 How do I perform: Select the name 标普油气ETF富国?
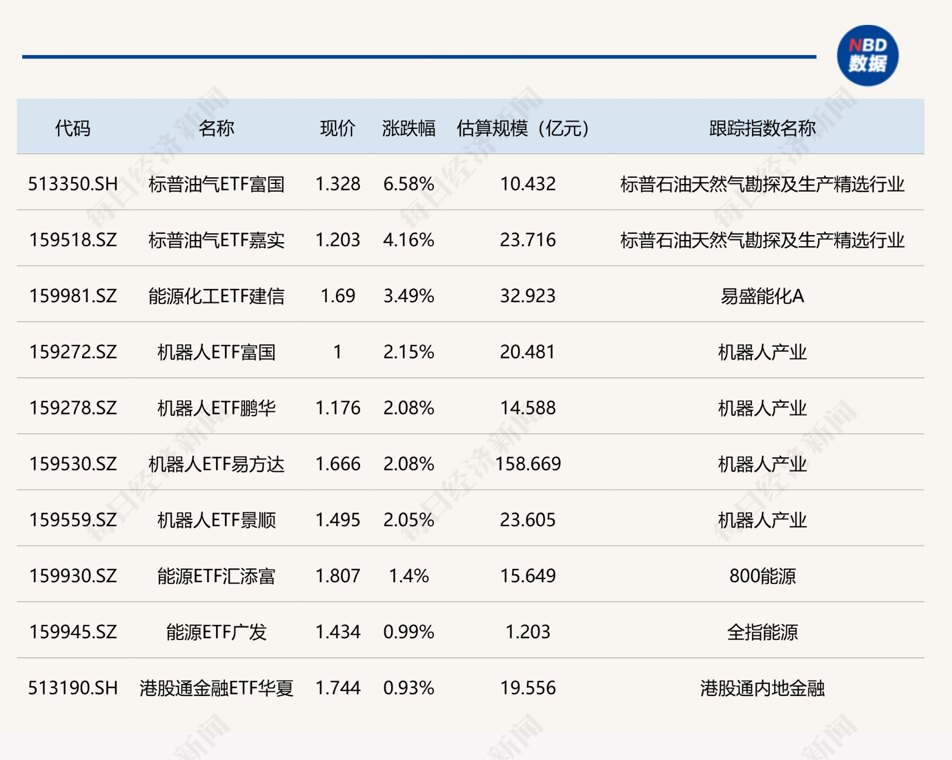coord(216,184)
